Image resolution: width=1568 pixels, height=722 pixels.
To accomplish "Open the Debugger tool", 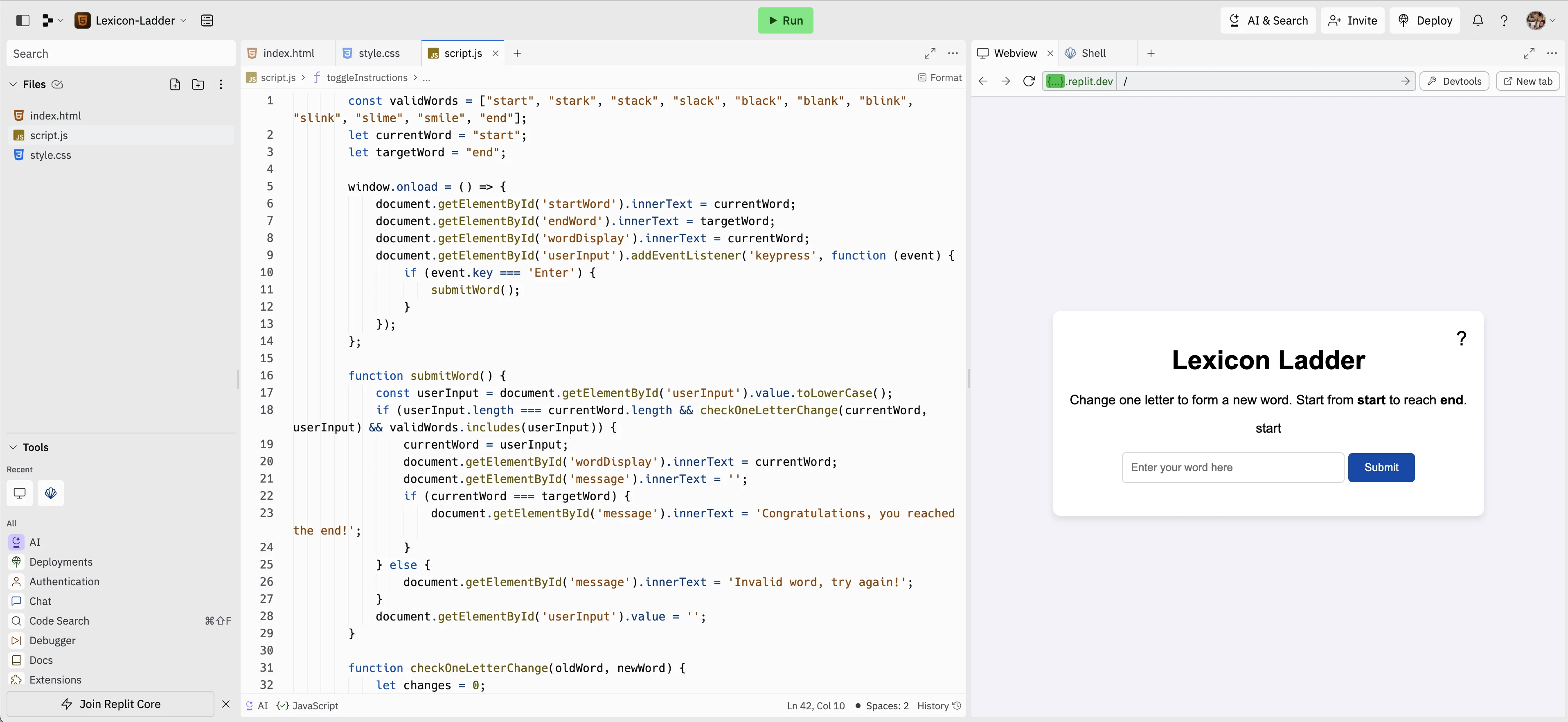I will (52, 641).
